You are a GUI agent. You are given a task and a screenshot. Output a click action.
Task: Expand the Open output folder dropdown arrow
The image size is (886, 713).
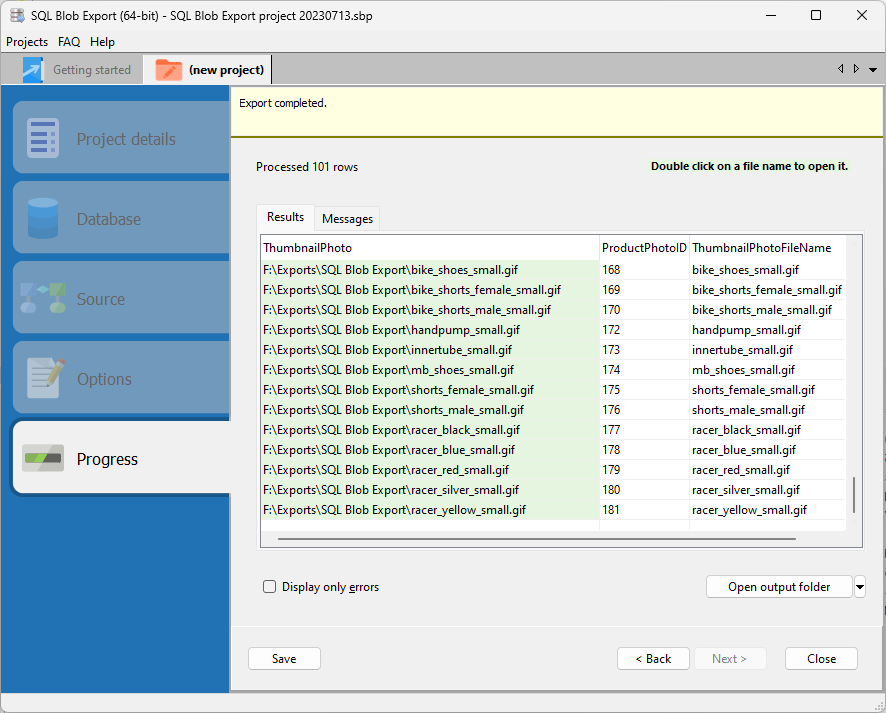860,587
